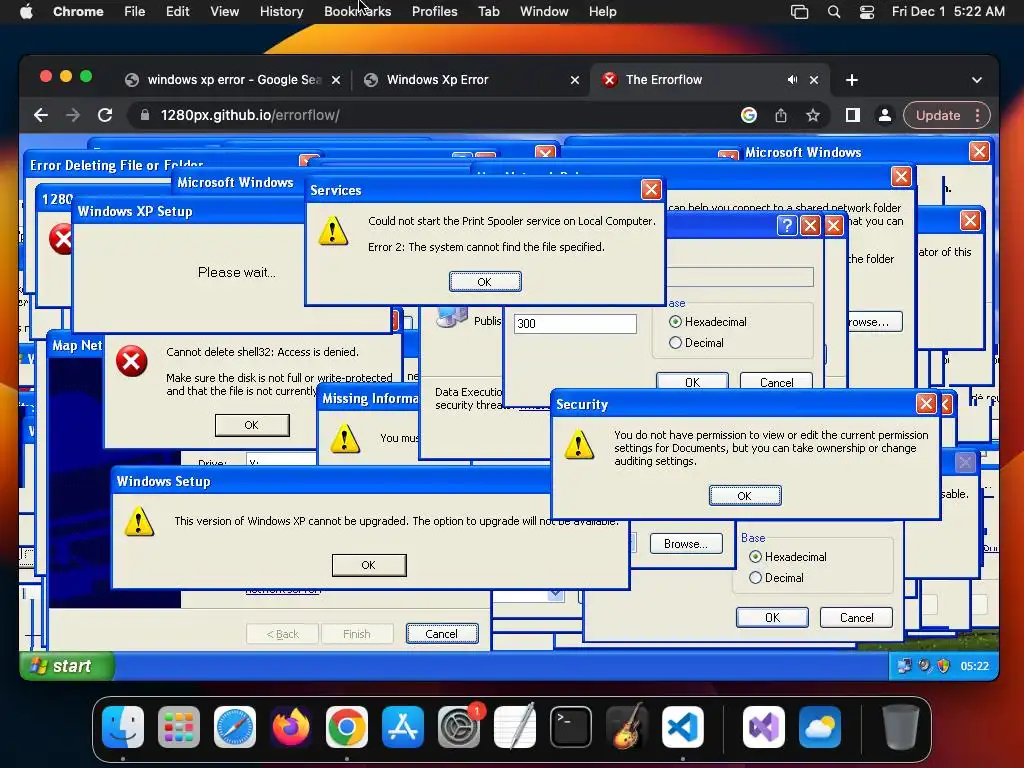The width and height of the screenshot is (1024, 768).
Task: Open the App Store from the Dock
Action: 403,726
